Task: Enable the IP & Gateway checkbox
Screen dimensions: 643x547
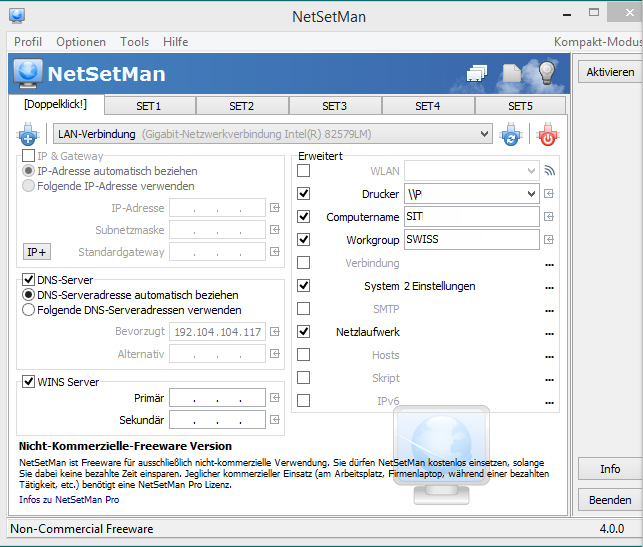Action: tap(28, 156)
